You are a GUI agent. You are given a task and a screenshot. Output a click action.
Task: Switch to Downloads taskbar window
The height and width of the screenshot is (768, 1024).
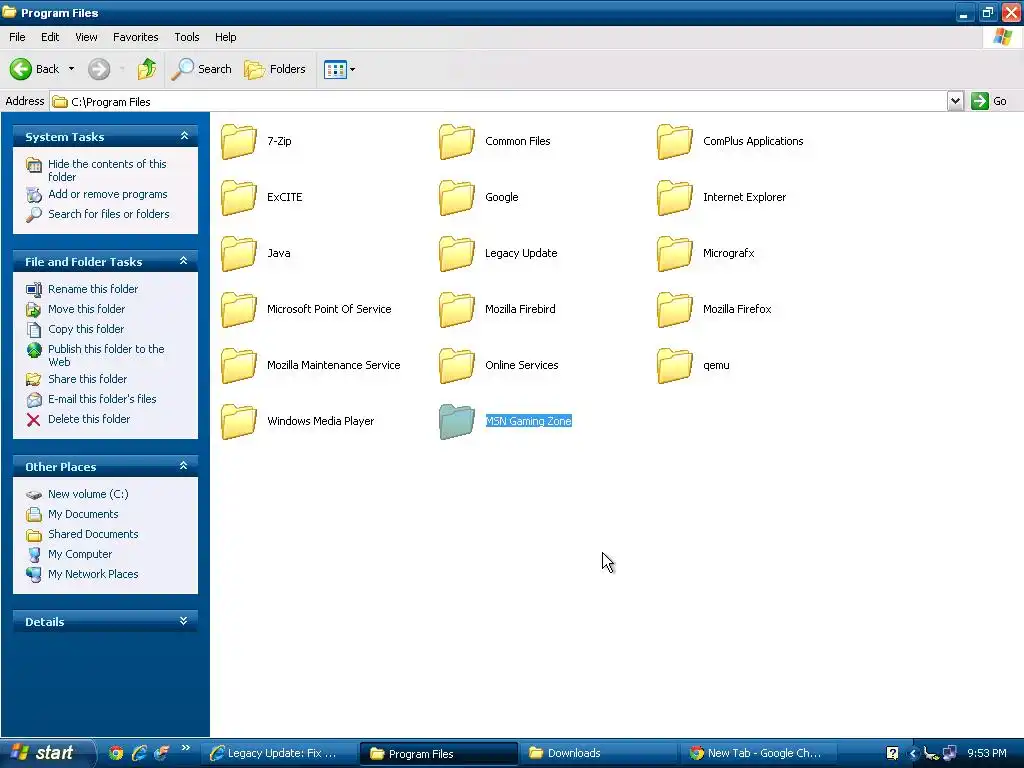tap(598, 753)
